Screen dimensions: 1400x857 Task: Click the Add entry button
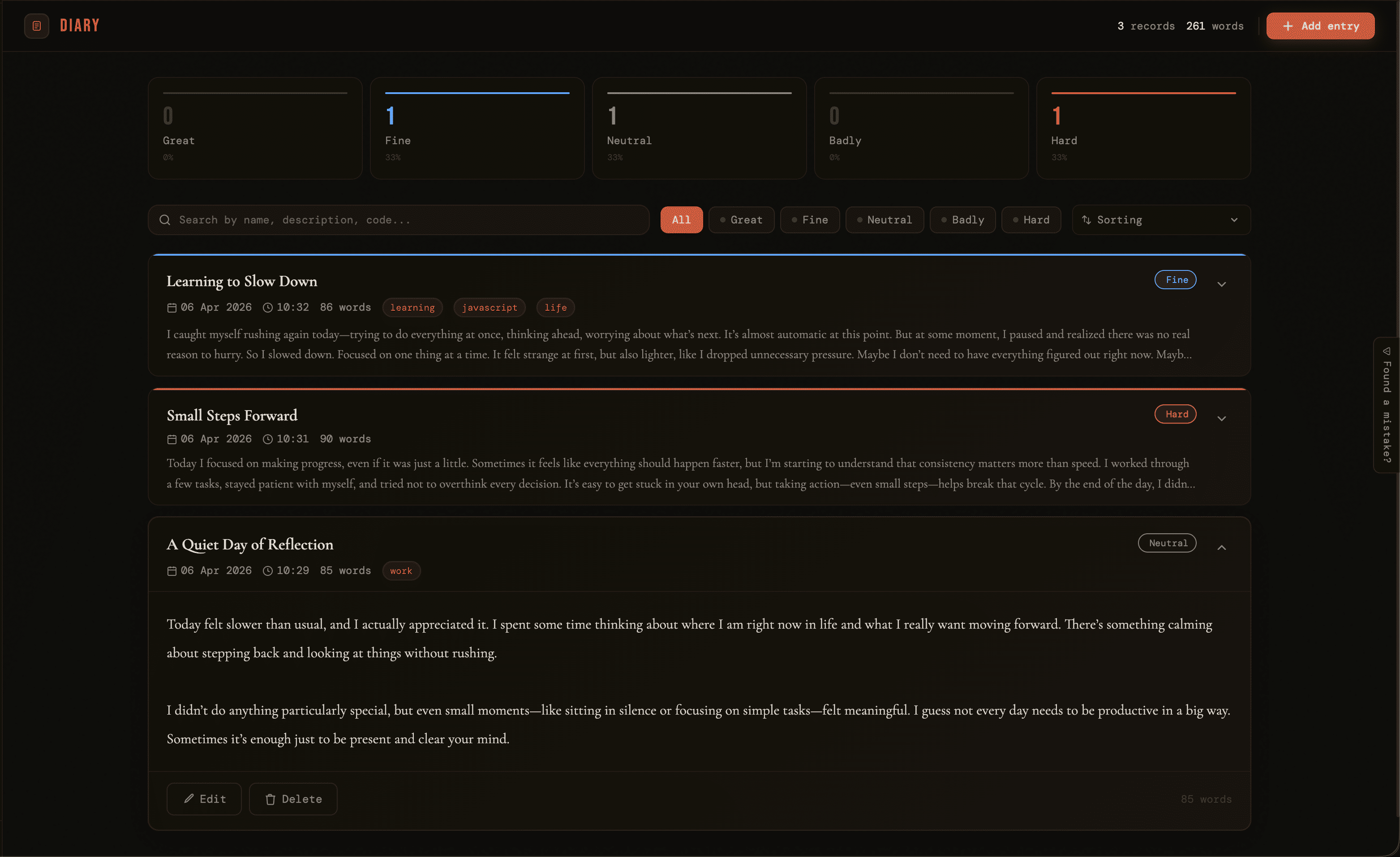coord(1320,26)
